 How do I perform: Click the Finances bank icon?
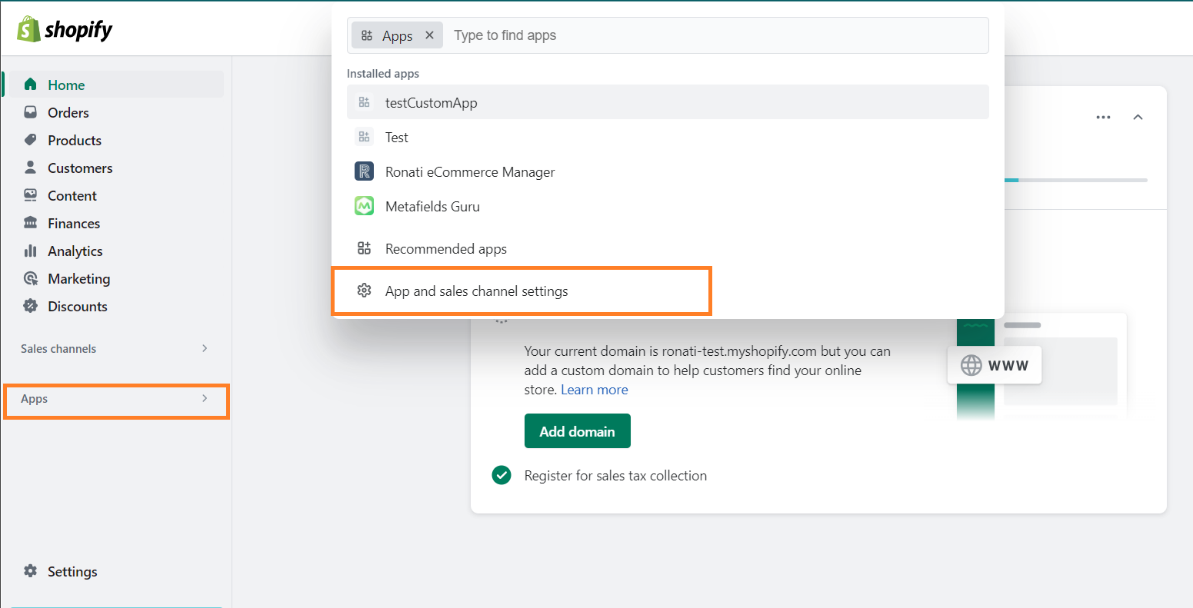point(30,223)
